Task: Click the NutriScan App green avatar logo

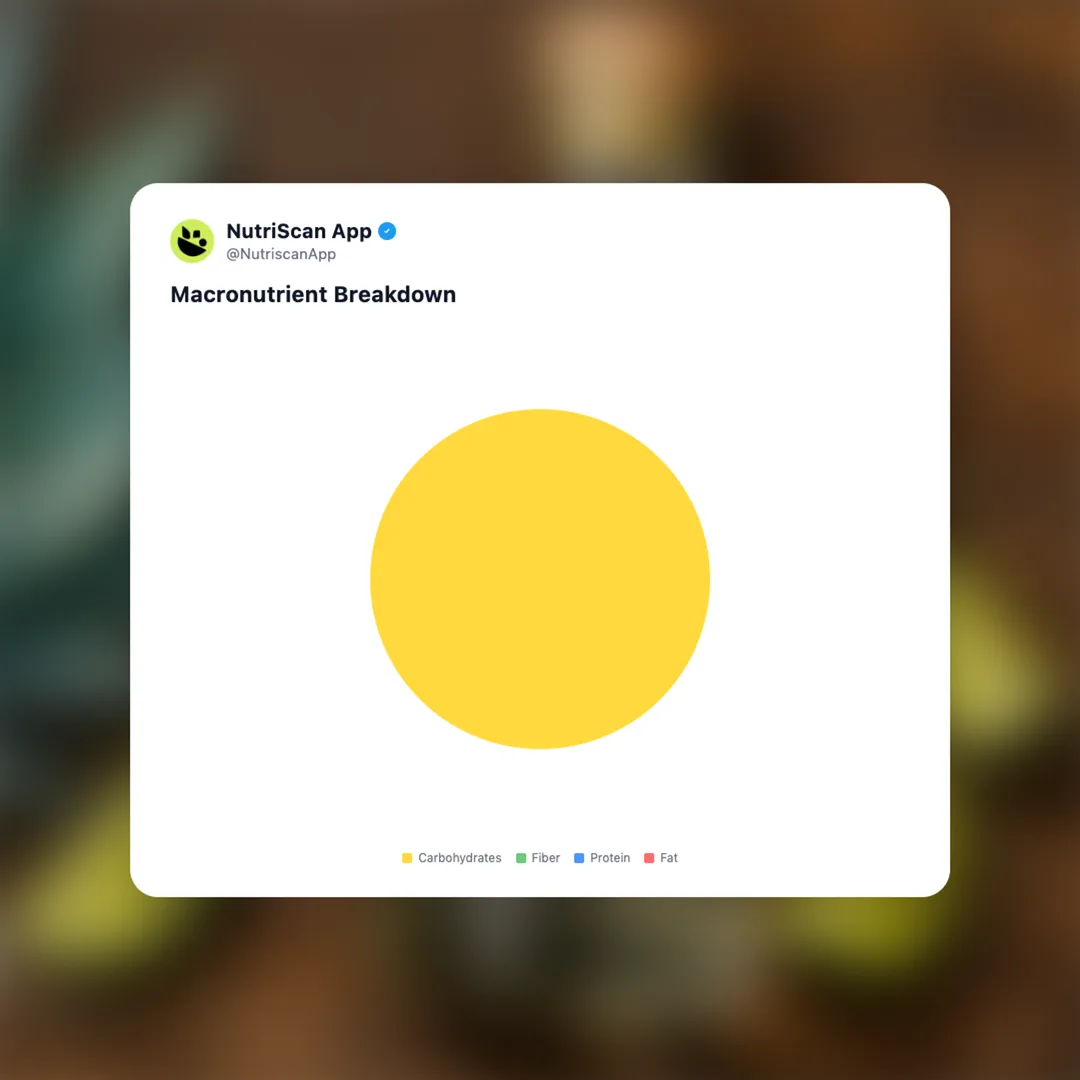Action: coord(192,241)
